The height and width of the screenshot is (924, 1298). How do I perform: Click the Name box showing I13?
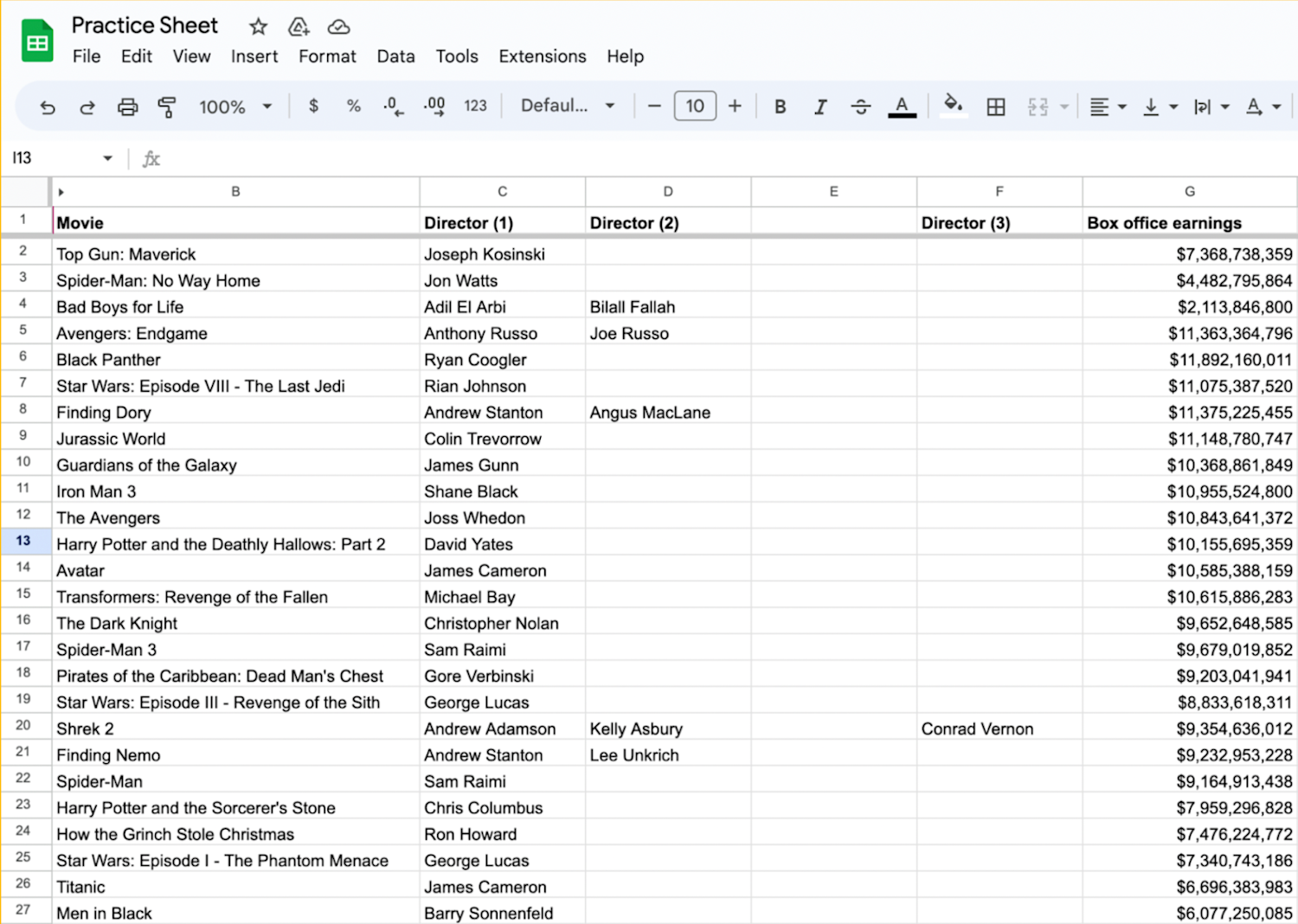coord(52,158)
